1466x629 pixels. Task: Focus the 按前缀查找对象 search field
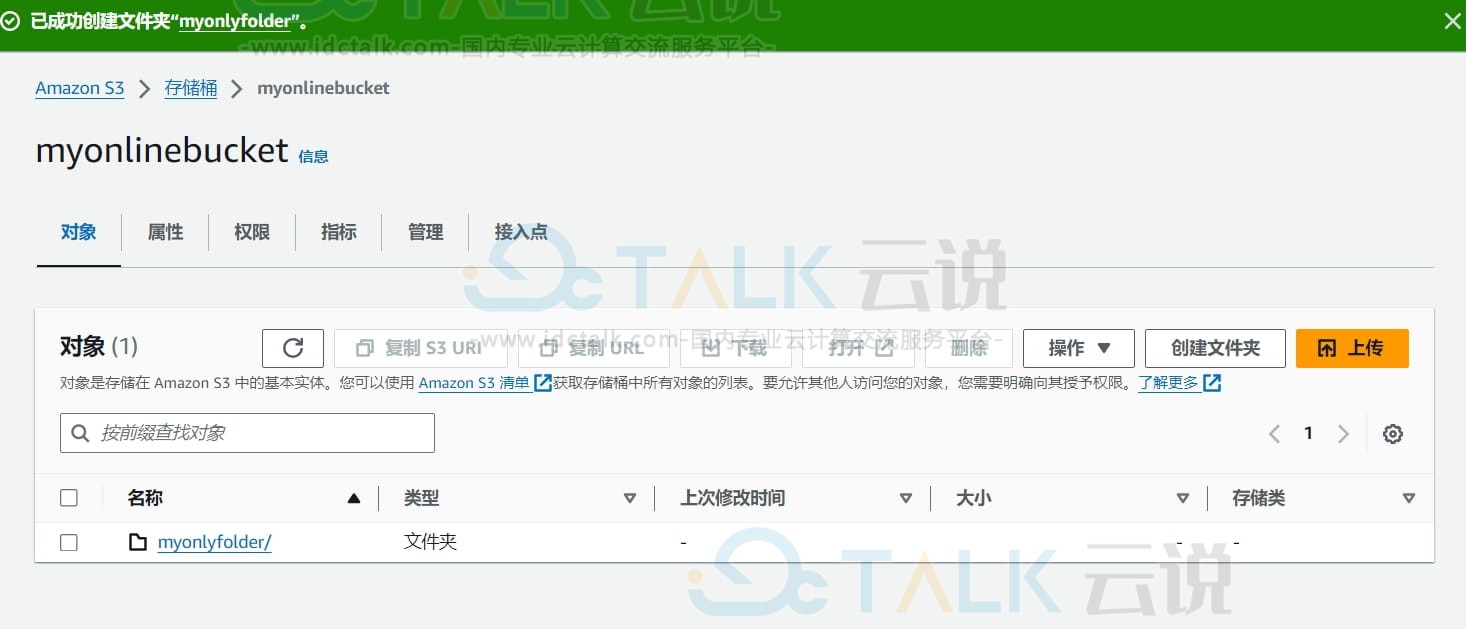click(247, 433)
